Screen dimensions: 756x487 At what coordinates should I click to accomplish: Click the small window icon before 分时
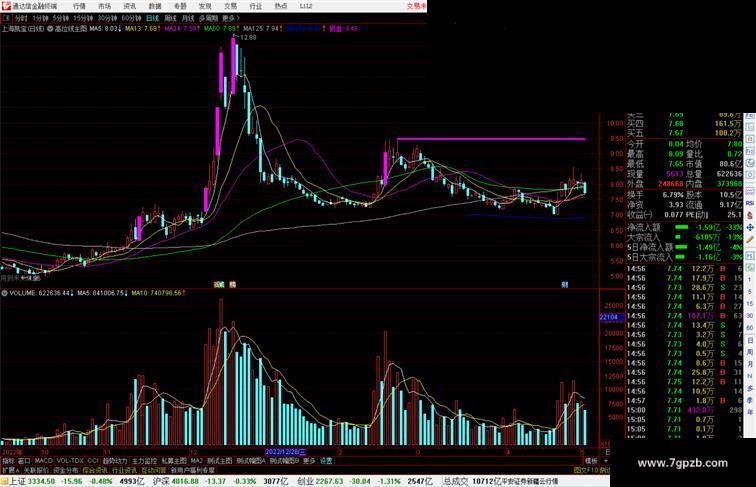point(6,18)
